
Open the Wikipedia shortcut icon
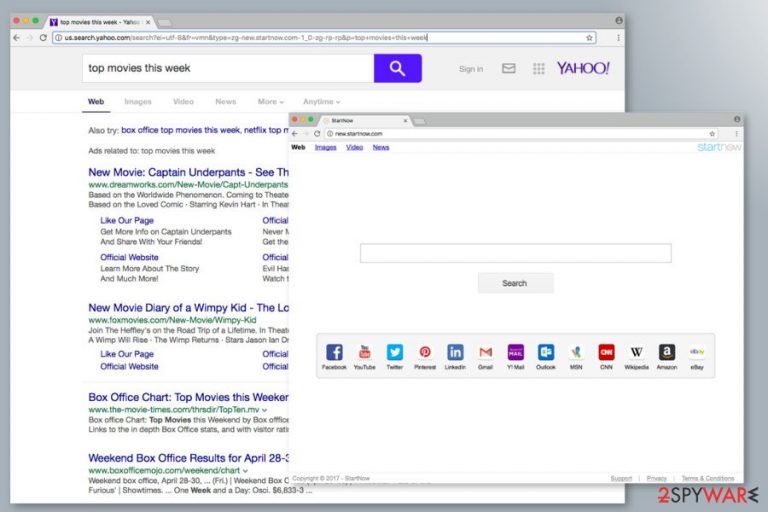637,352
